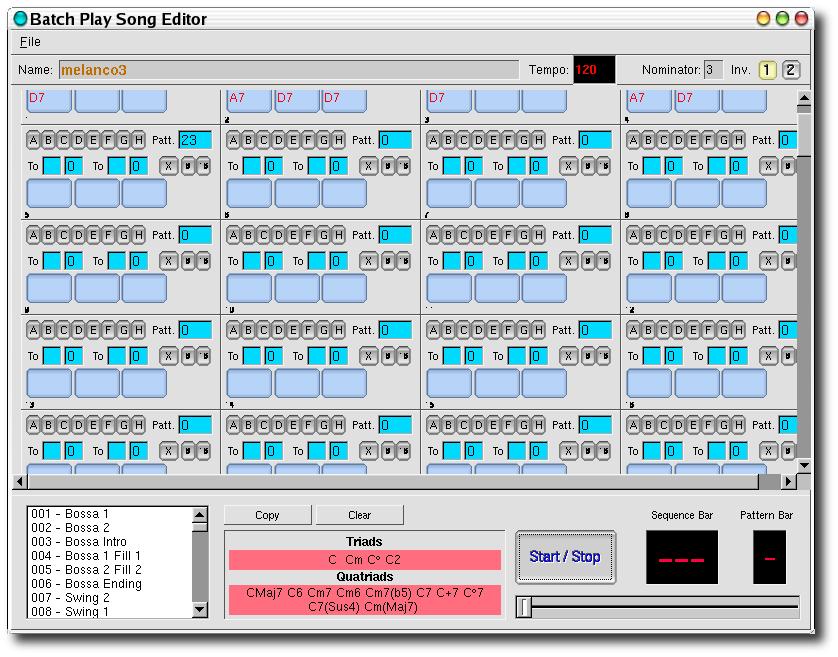Select inversion button 2
Image resolution: width=838 pixels, height=657 pixels.
[790, 70]
